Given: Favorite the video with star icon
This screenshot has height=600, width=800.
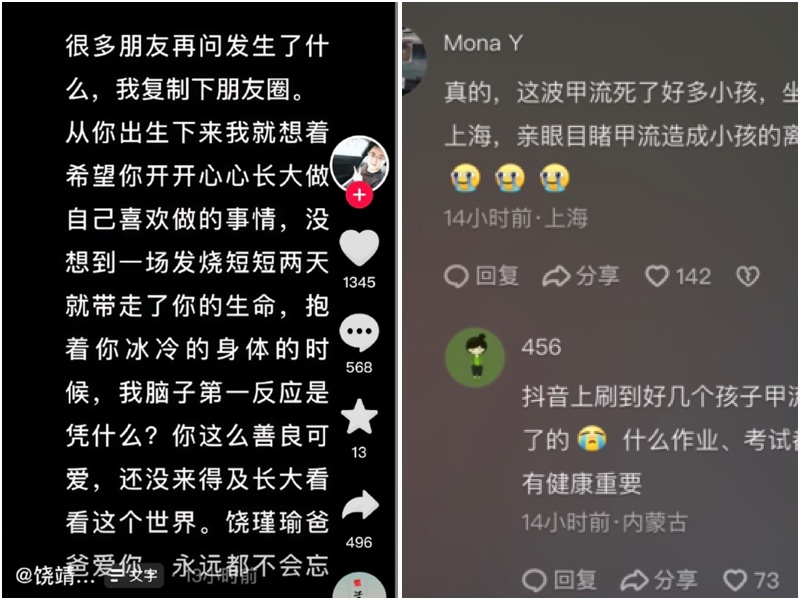Looking at the screenshot, I should pos(359,417).
